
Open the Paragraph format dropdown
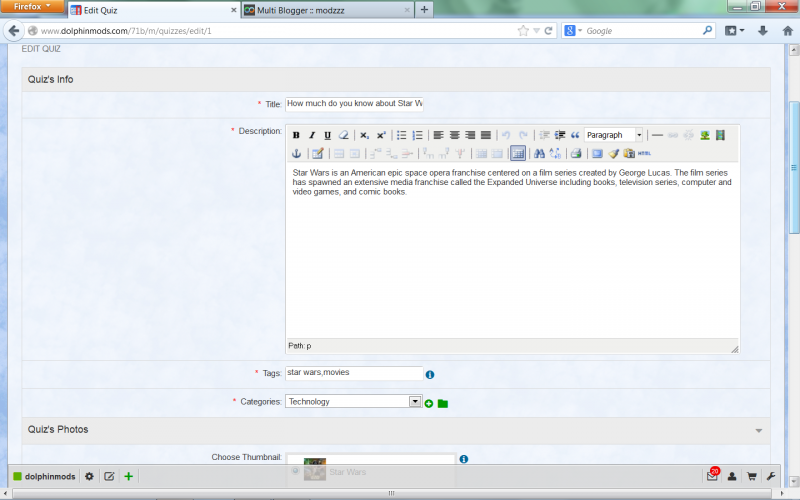[x=613, y=135]
